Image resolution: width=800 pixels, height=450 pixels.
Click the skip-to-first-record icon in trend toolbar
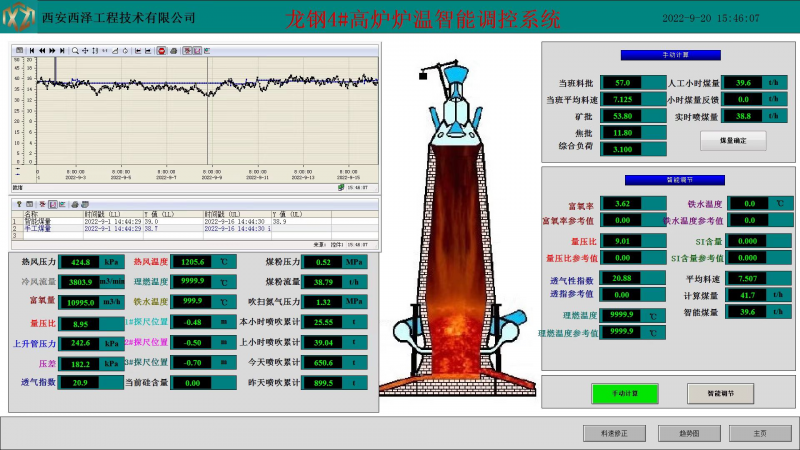pyautogui.click(x=33, y=50)
